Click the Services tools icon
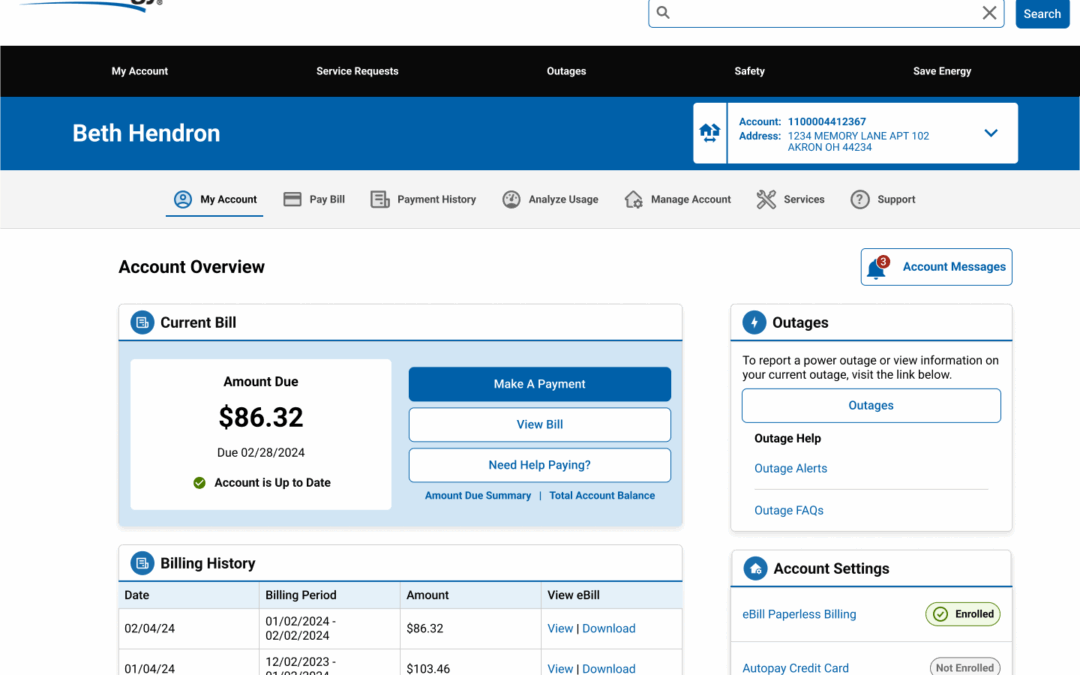The image size is (1080, 675). [766, 199]
